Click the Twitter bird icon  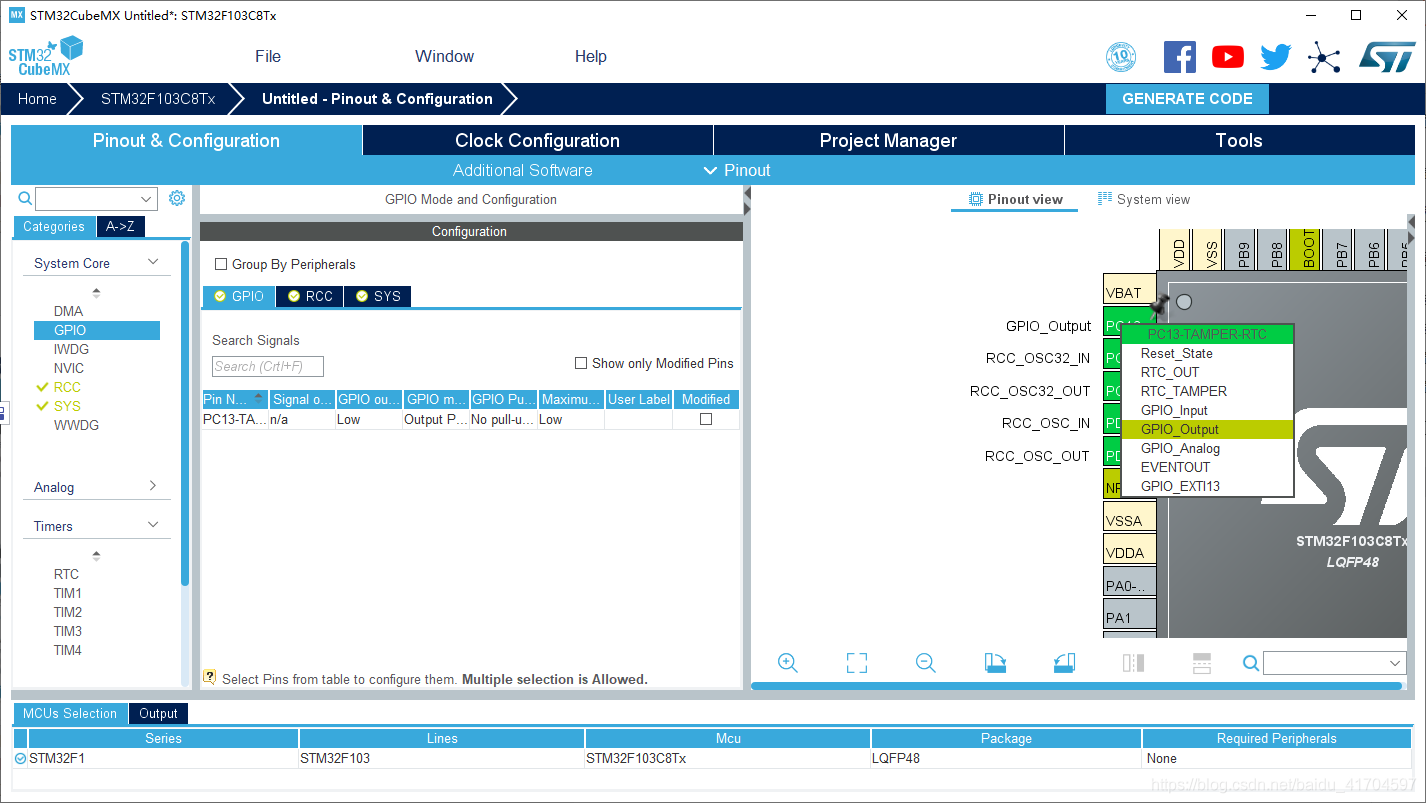[x=1275, y=57]
